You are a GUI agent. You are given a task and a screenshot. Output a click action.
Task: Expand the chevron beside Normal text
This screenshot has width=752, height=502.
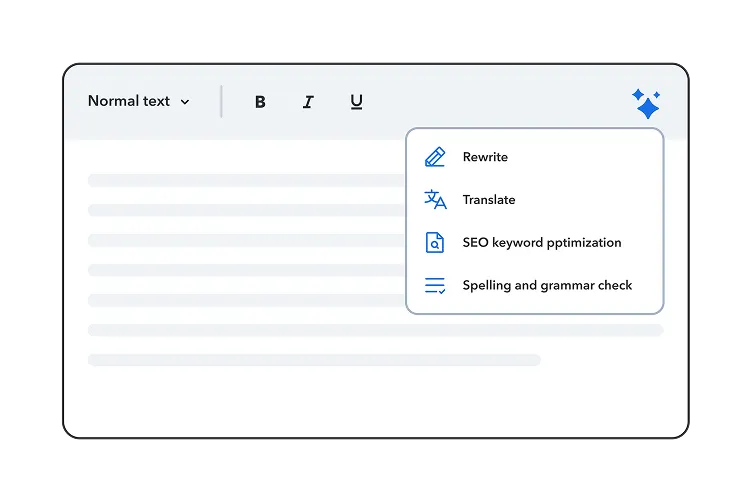coord(185,102)
